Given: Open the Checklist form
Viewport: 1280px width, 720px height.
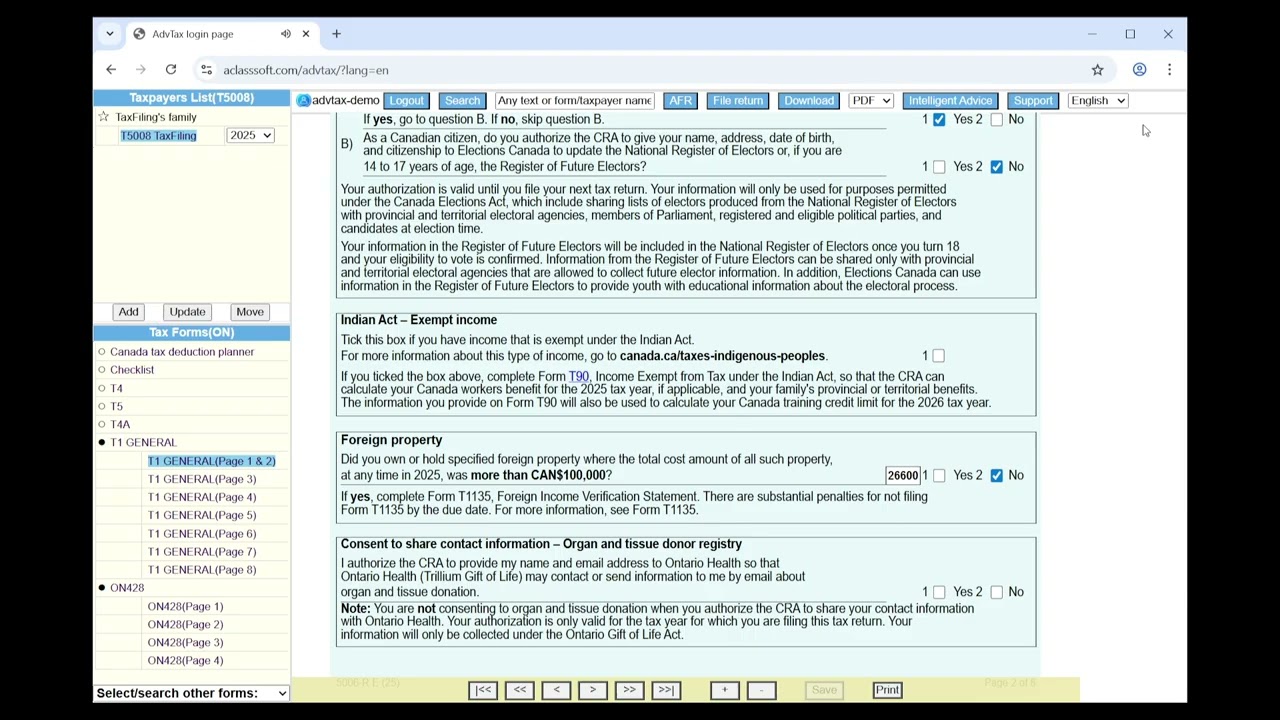Looking at the screenshot, I should (x=132, y=370).
